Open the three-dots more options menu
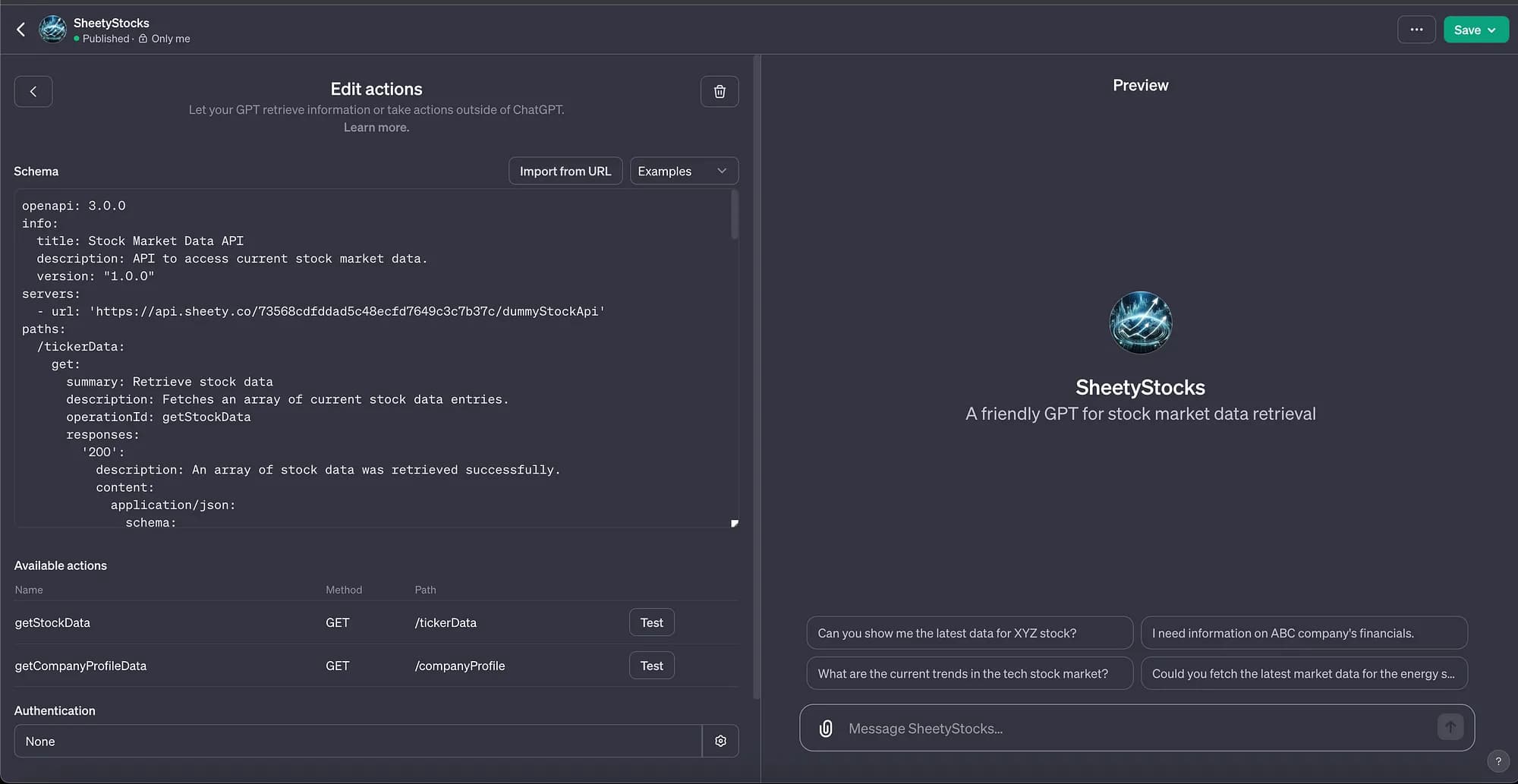The width and height of the screenshot is (1518, 784). click(1416, 30)
